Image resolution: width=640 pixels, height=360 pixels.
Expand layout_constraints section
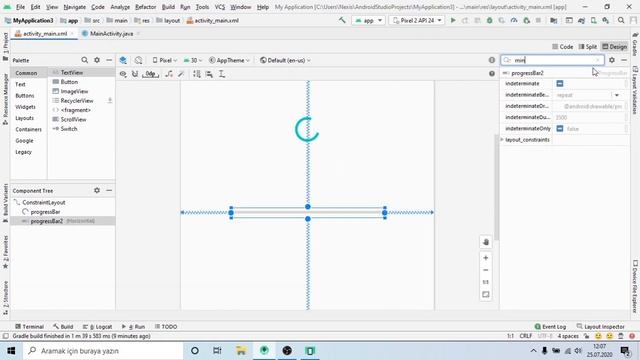coord(502,140)
